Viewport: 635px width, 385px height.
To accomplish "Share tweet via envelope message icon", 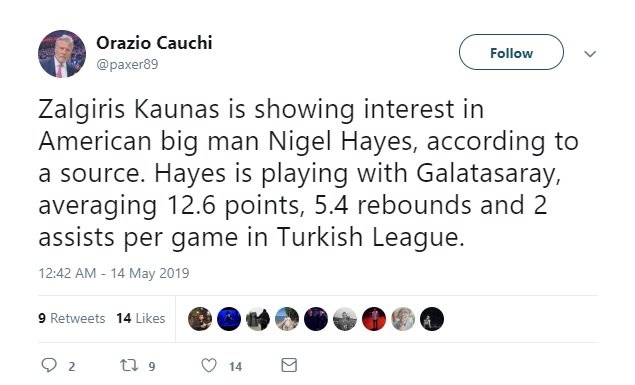I will (x=289, y=365).
